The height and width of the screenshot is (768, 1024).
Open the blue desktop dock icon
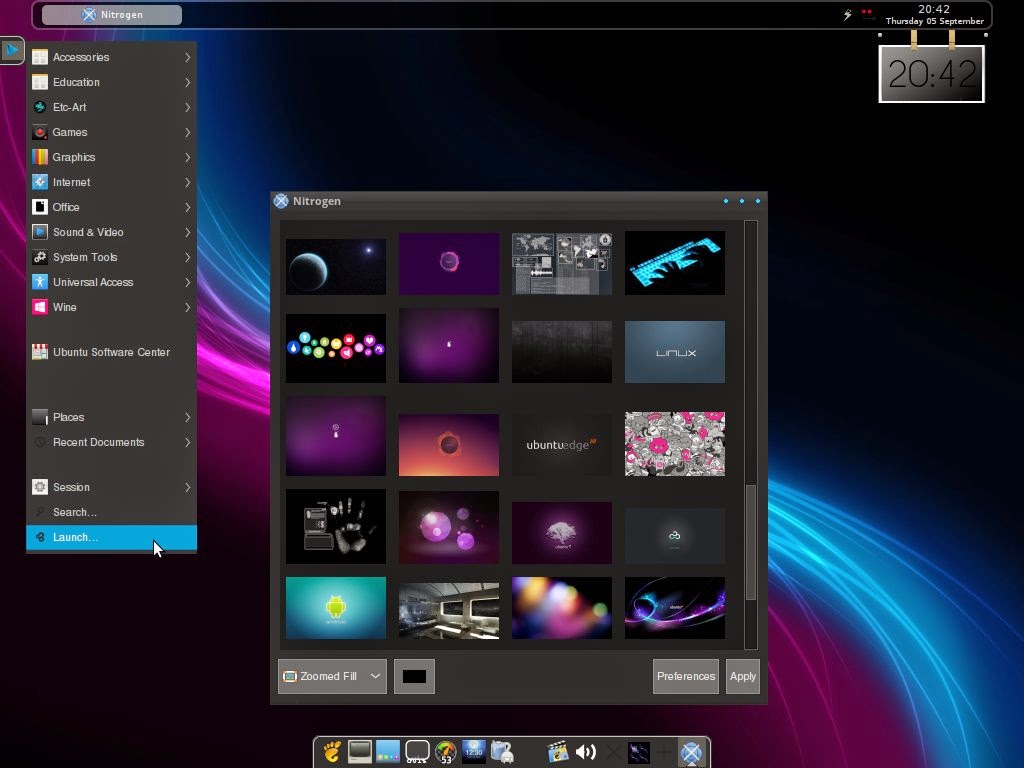[x=388, y=752]
